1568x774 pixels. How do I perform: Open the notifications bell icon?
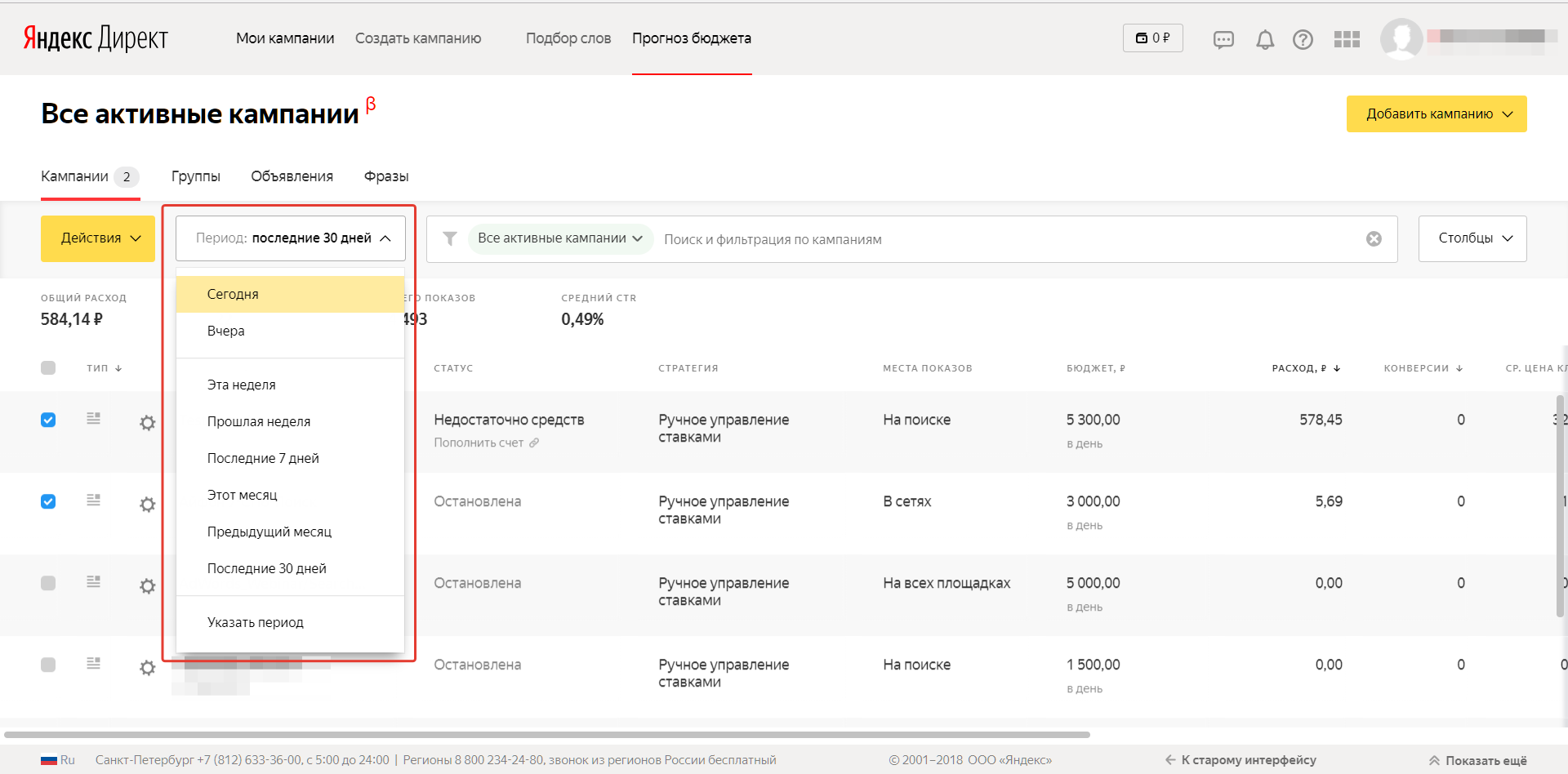coord(1265,38)
